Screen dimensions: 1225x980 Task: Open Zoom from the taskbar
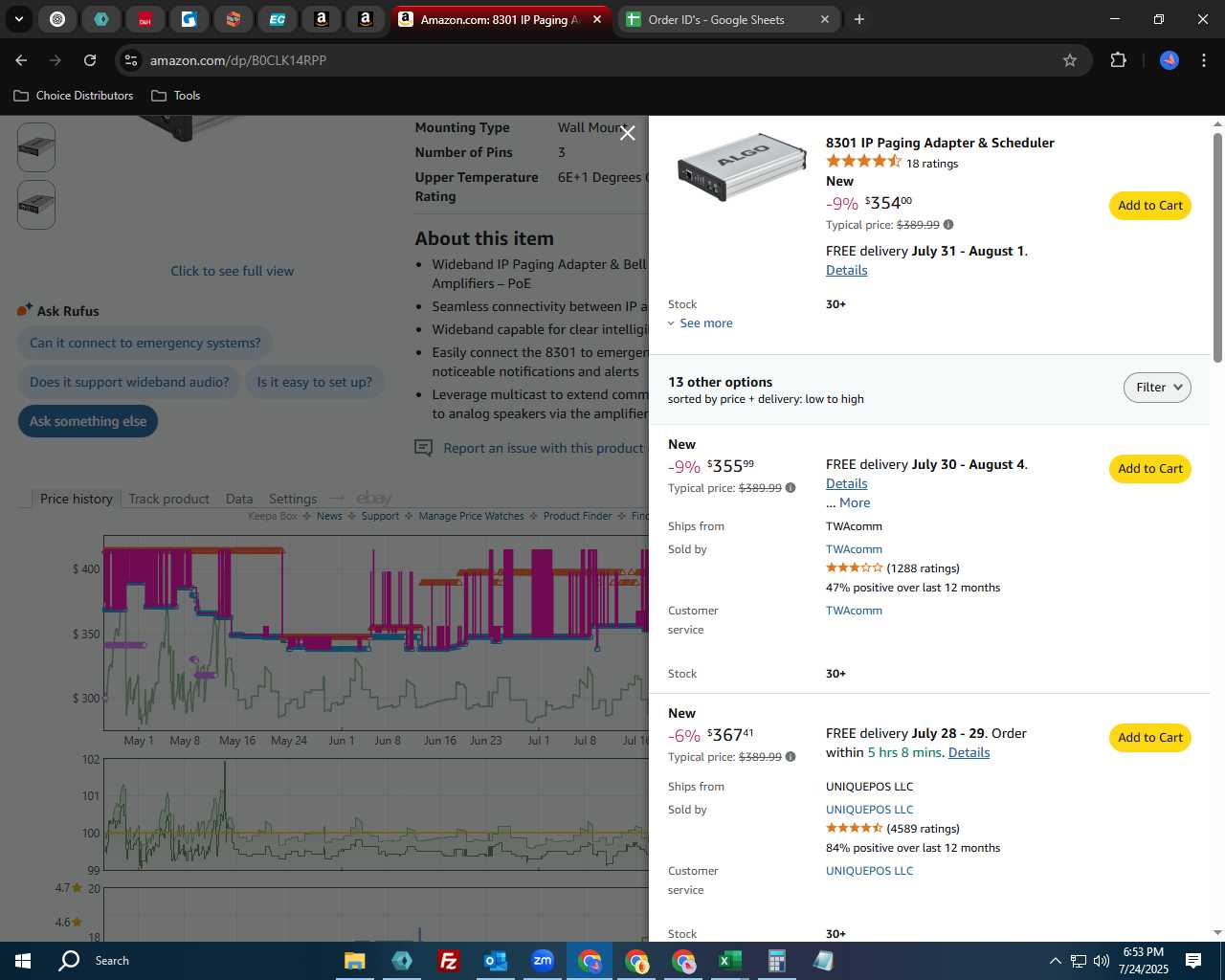point(542,961)
